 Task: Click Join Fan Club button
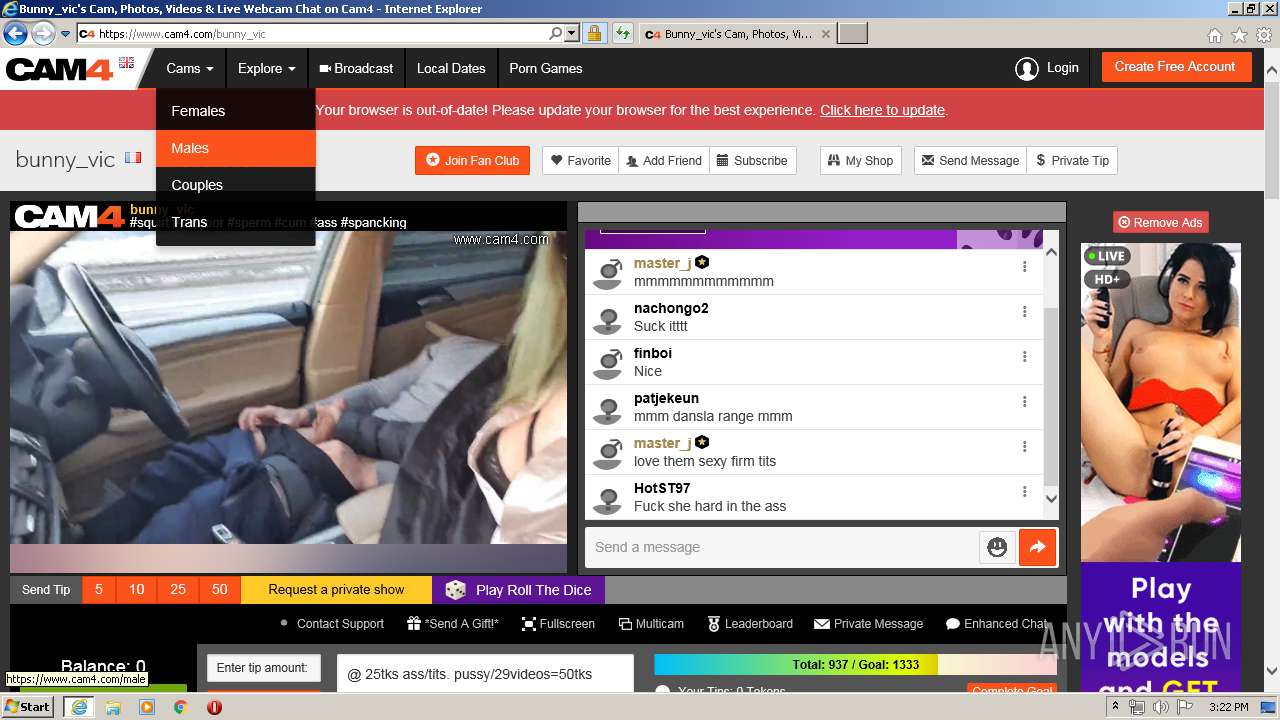tap(472, 160)
